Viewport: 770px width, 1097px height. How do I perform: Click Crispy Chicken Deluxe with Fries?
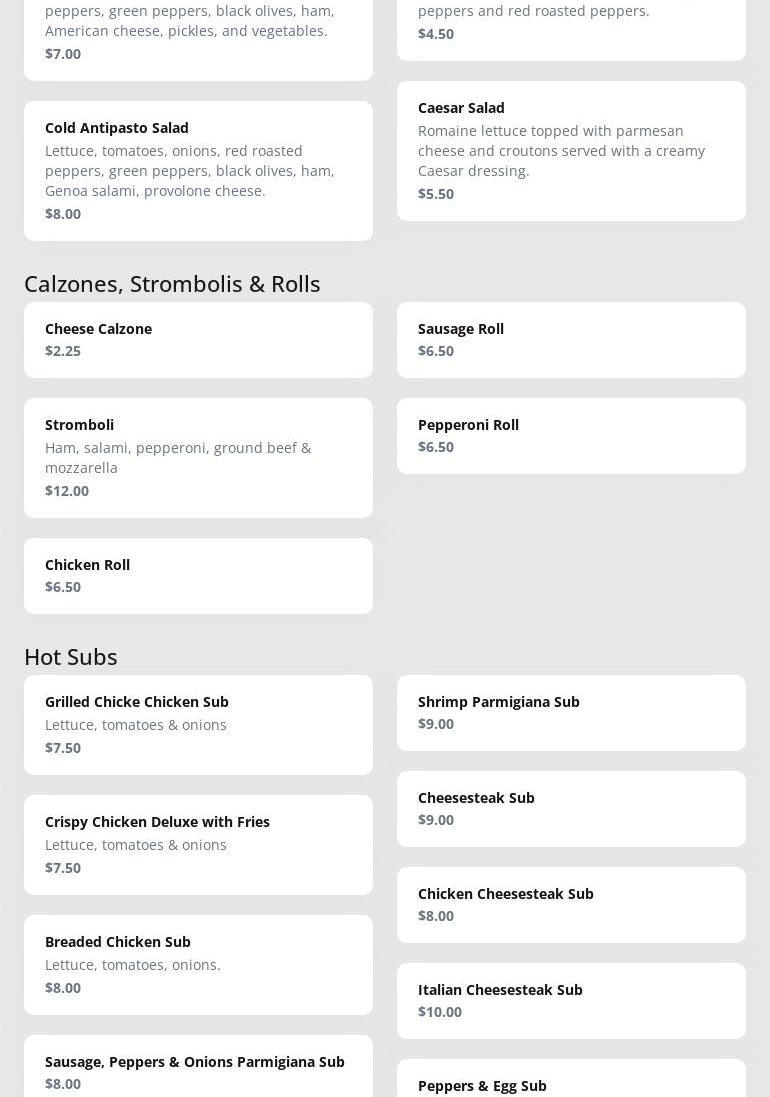pyautogui.click(x=198, y=844)
